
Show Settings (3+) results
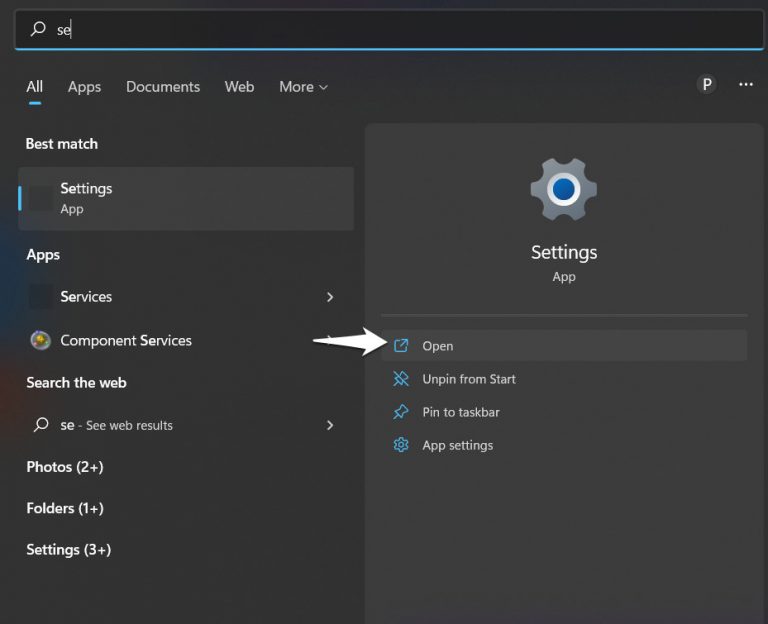[68, 549]
